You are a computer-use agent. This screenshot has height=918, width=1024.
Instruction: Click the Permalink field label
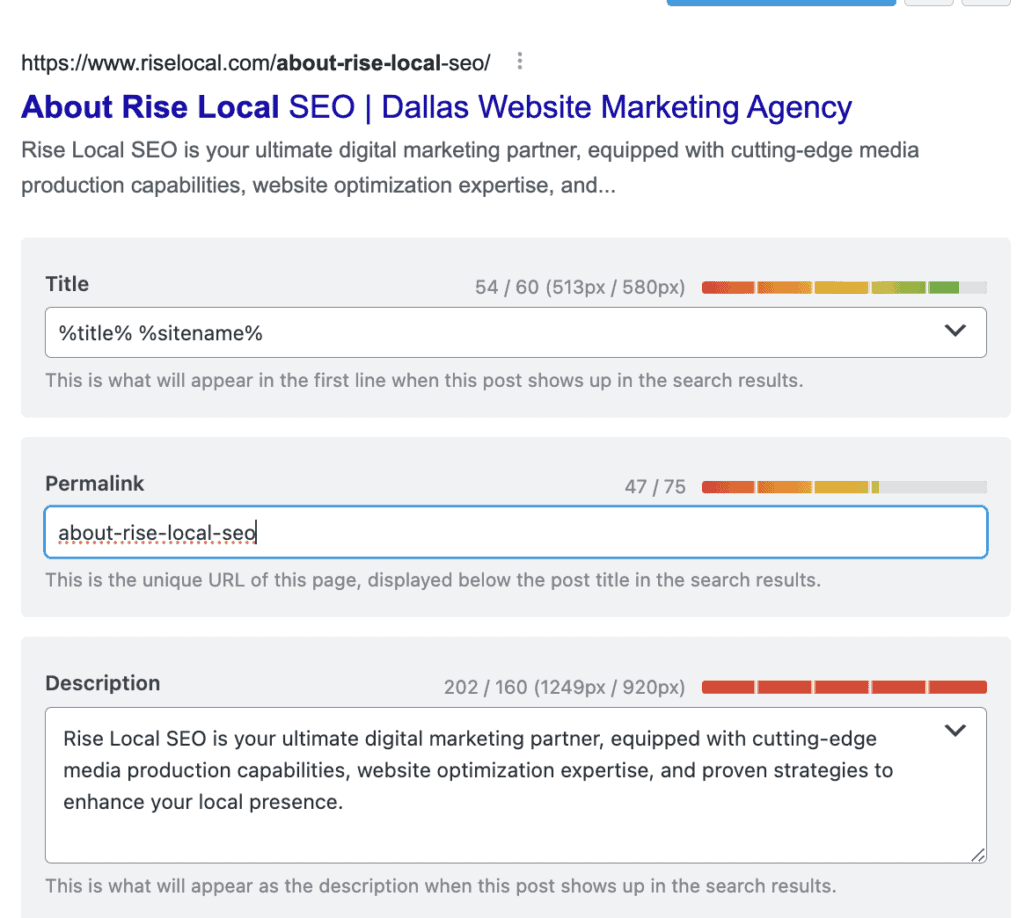tap(95, 483)
